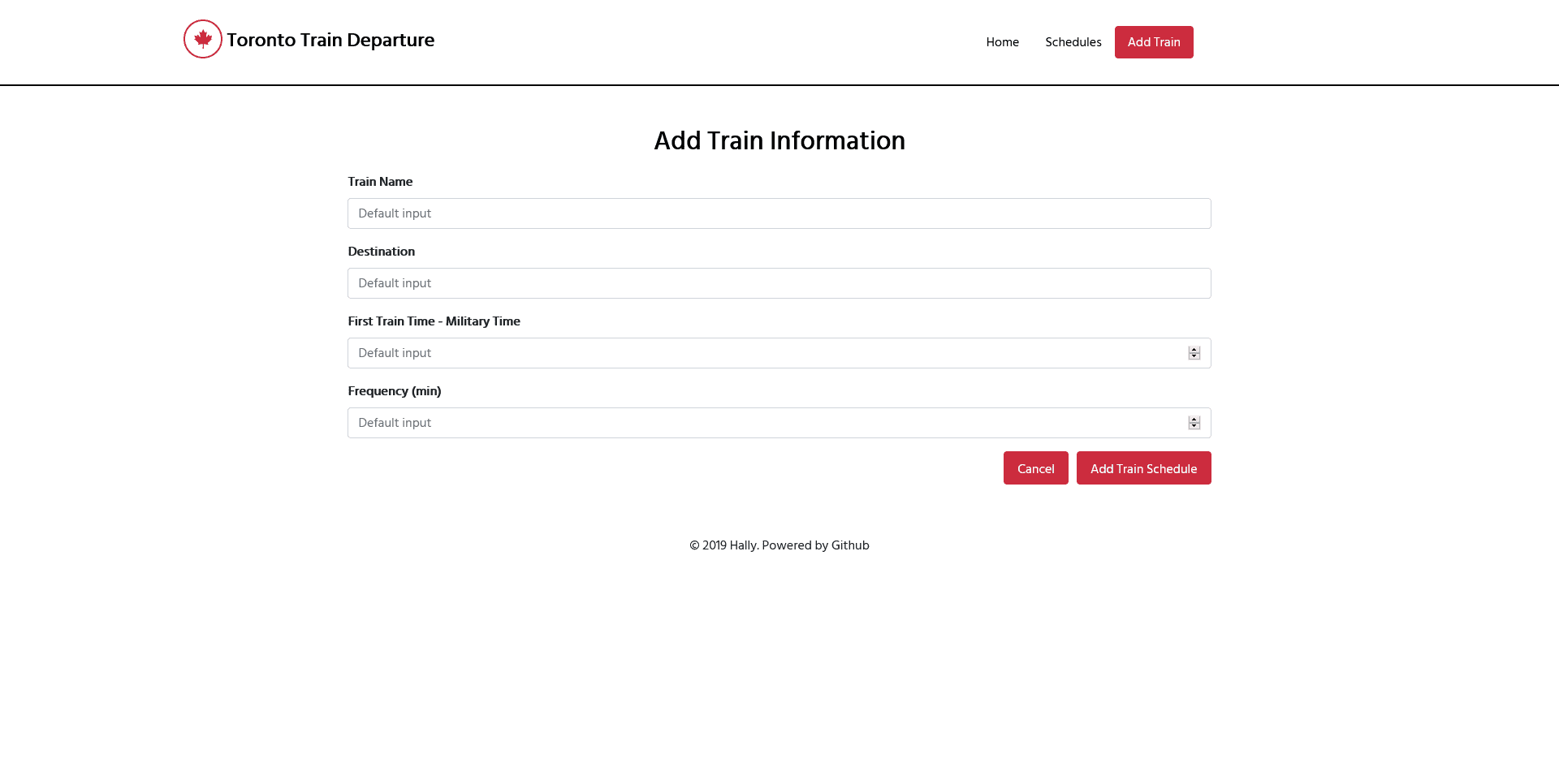
Task: Go to the Home page
Action: tap(1002, 42)
